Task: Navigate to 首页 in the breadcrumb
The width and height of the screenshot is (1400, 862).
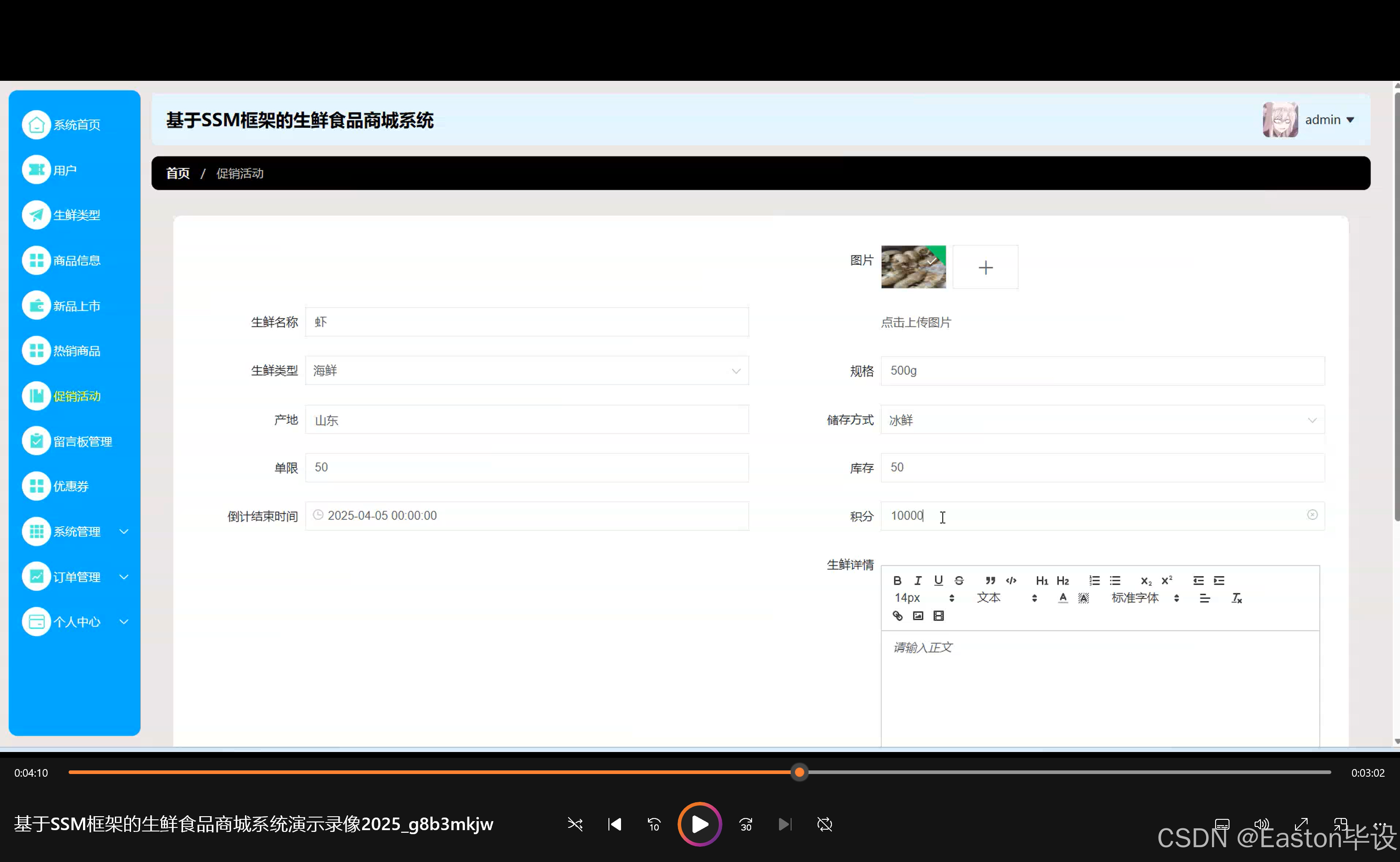Action: pyautogui.click(x=177, y=173)
